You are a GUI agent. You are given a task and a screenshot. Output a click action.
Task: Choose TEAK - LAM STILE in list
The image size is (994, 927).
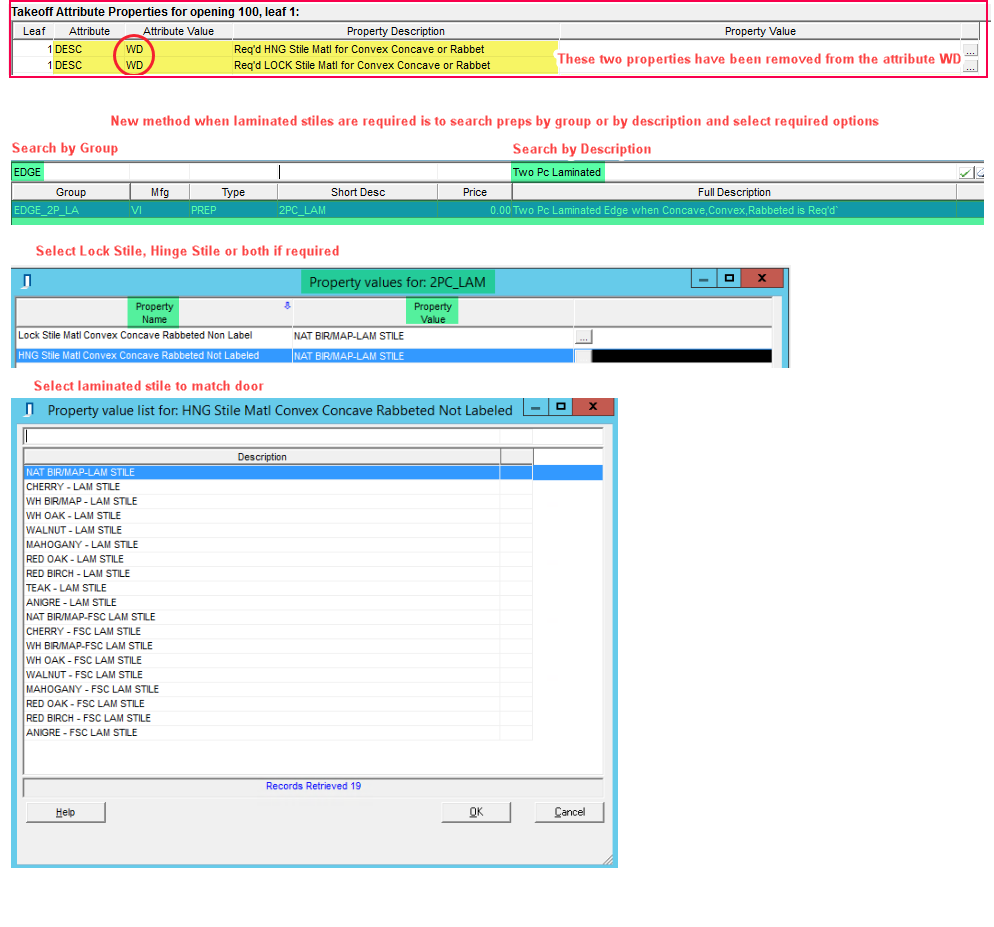(66, 588)
